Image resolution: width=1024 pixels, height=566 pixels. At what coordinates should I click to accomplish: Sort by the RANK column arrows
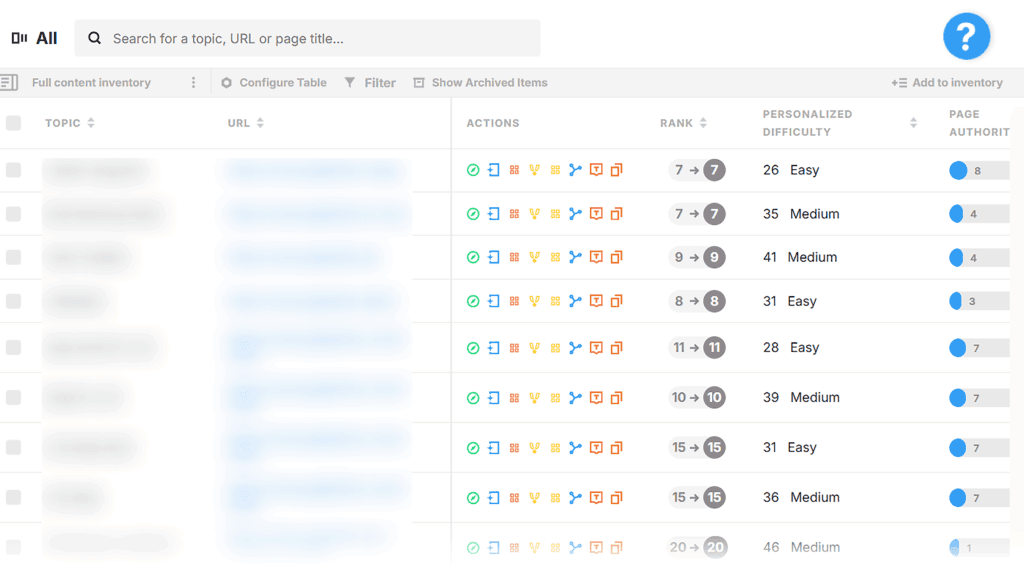703,123
